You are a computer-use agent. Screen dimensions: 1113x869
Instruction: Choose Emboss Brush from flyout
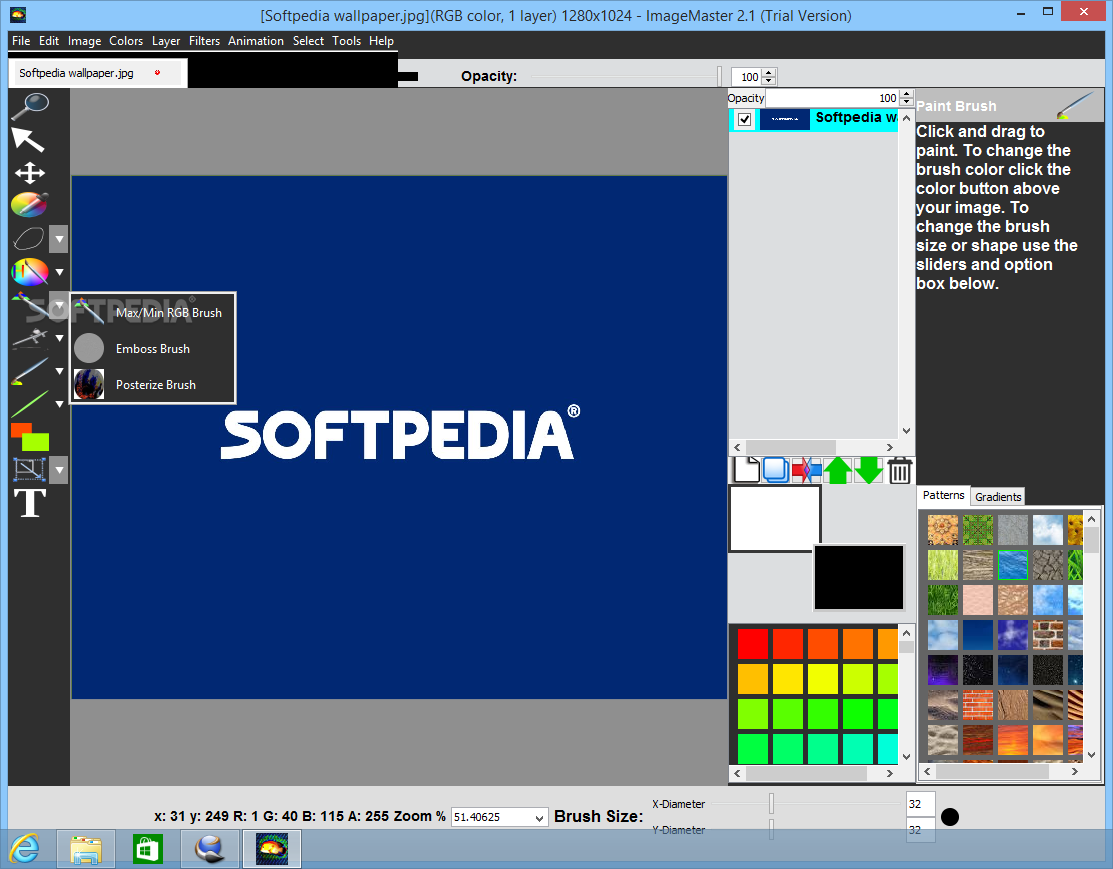pos(153,349)
